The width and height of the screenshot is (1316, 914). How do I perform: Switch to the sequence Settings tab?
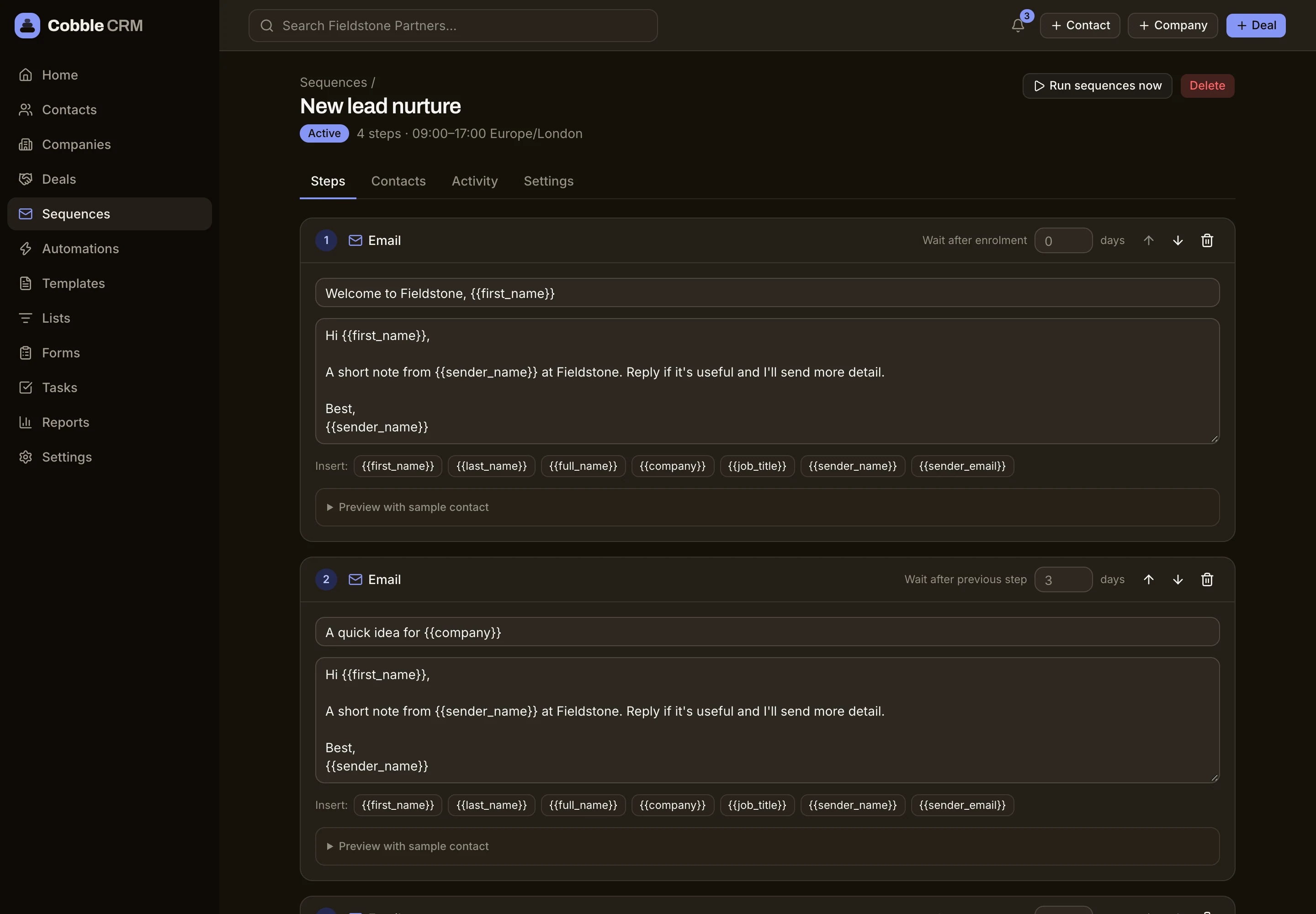(548, 181)
